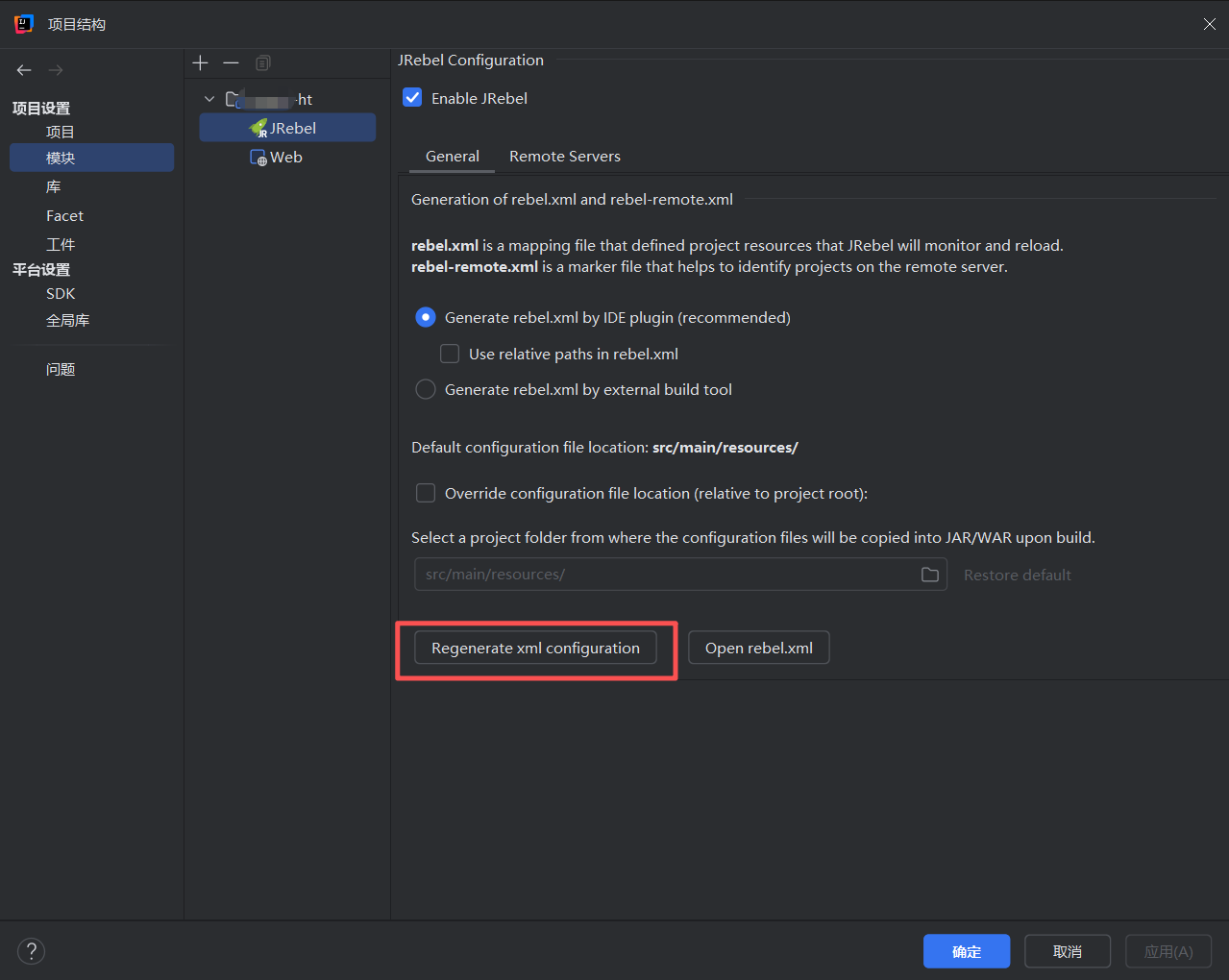The height and width of the screenshot is (980, 1229).
Task: Go forward with the right arrow
Action: (x=56, y=70)
